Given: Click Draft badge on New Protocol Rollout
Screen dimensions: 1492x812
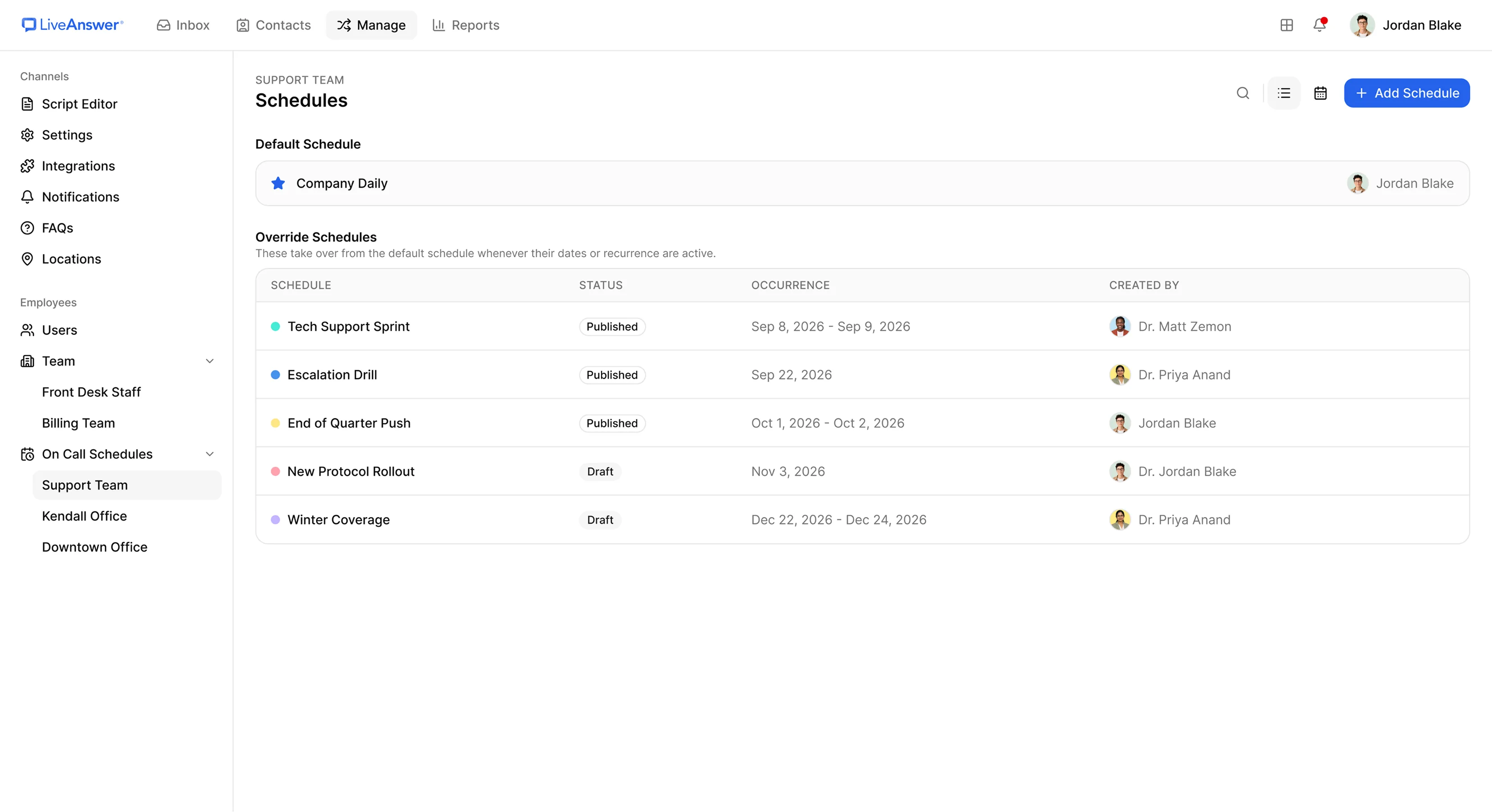Looking at the screenshot, I should (600, 472).
